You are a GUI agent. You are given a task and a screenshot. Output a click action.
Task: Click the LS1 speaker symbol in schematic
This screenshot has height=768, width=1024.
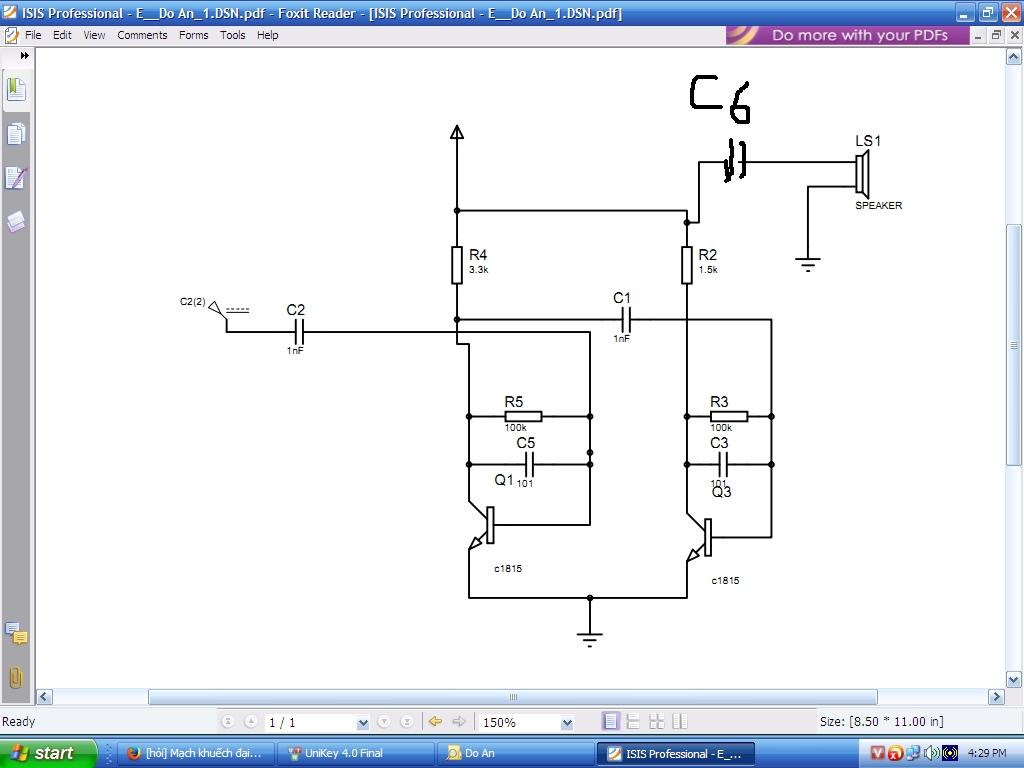(x=863, y=173)
